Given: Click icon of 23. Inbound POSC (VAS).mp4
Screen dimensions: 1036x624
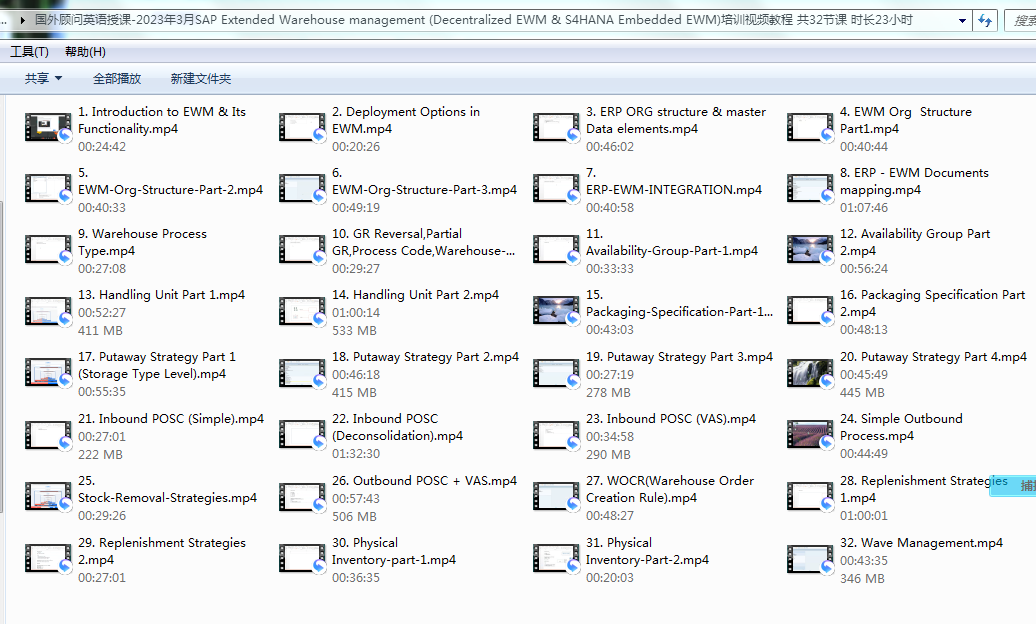Looking at the screenshot, I should (556, 436).
